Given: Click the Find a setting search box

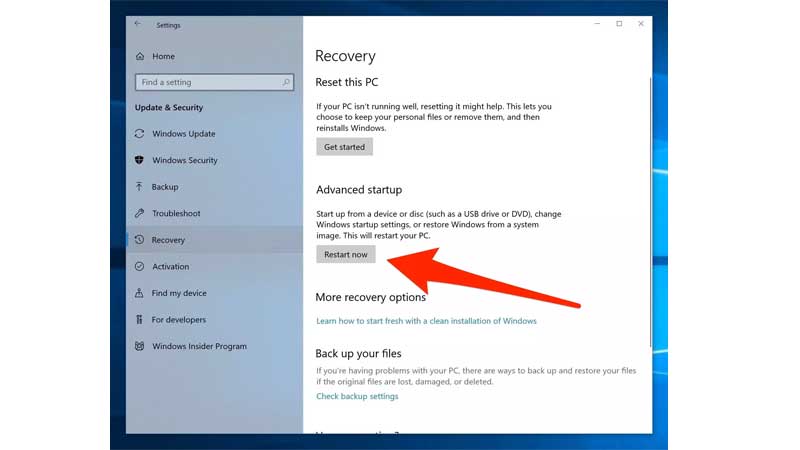Looking at the screenshot, I should (214, 82).
